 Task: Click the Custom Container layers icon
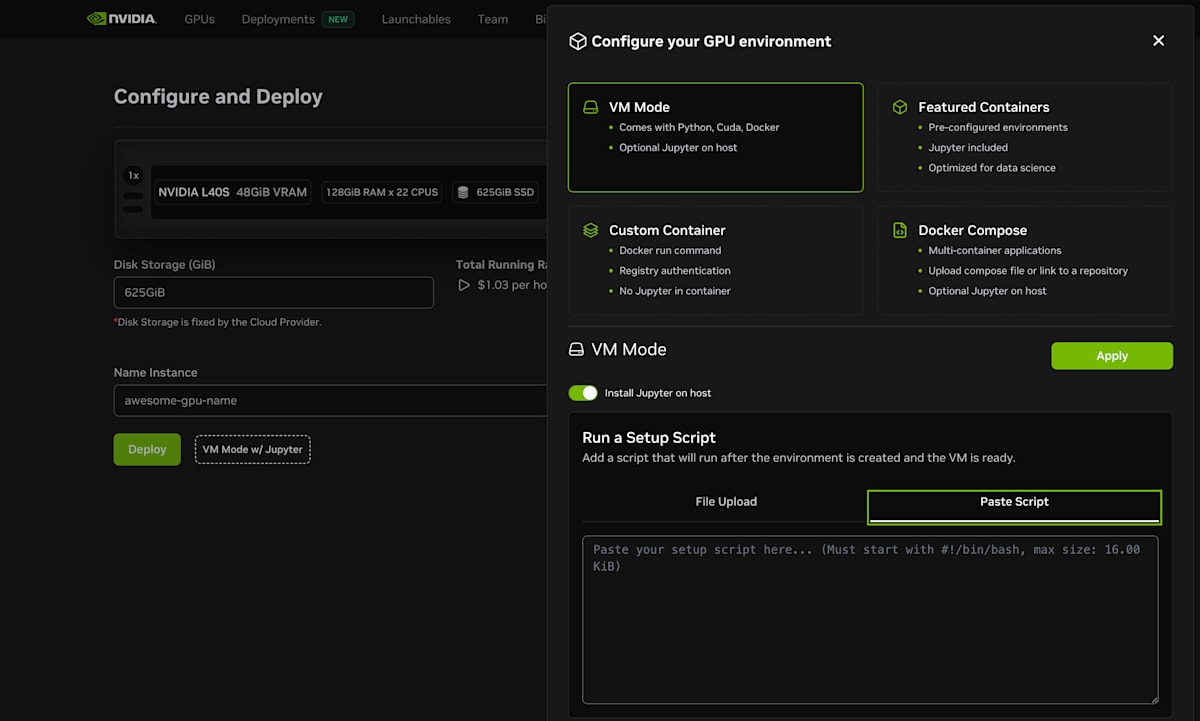click(591, 230)
